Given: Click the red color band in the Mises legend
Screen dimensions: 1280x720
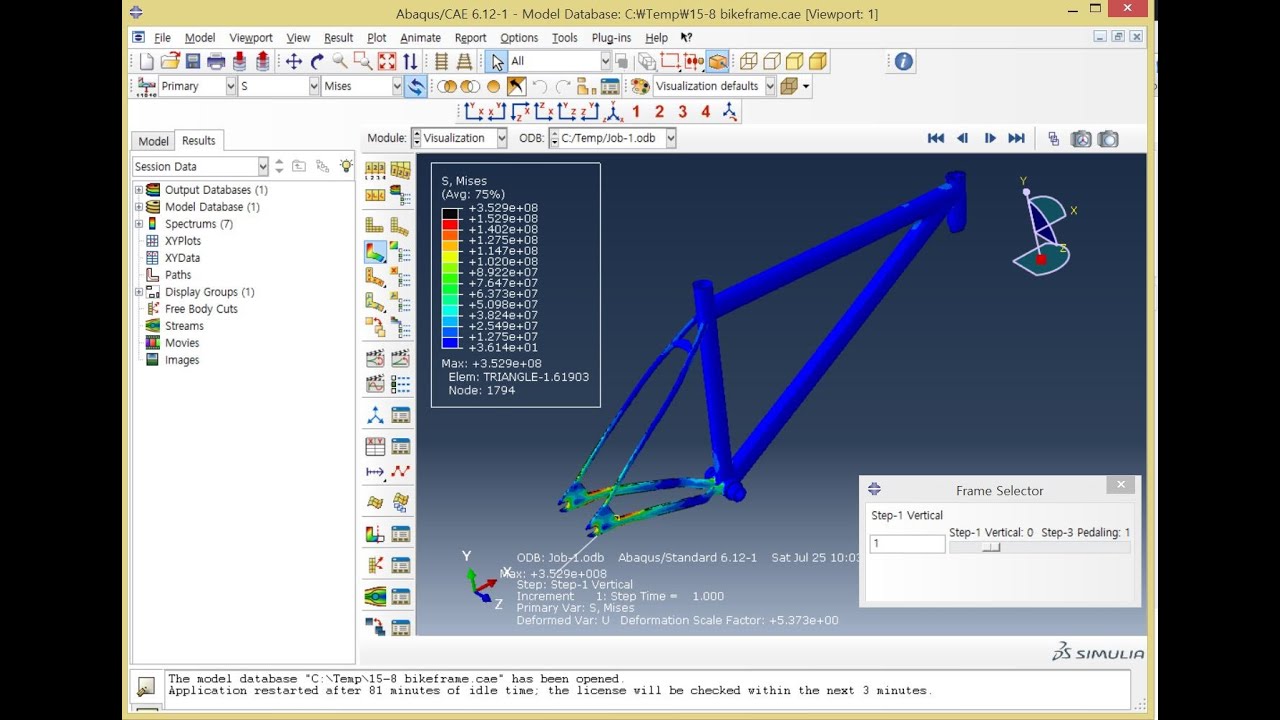Looking at the screenshot, I should pos(450,224).
